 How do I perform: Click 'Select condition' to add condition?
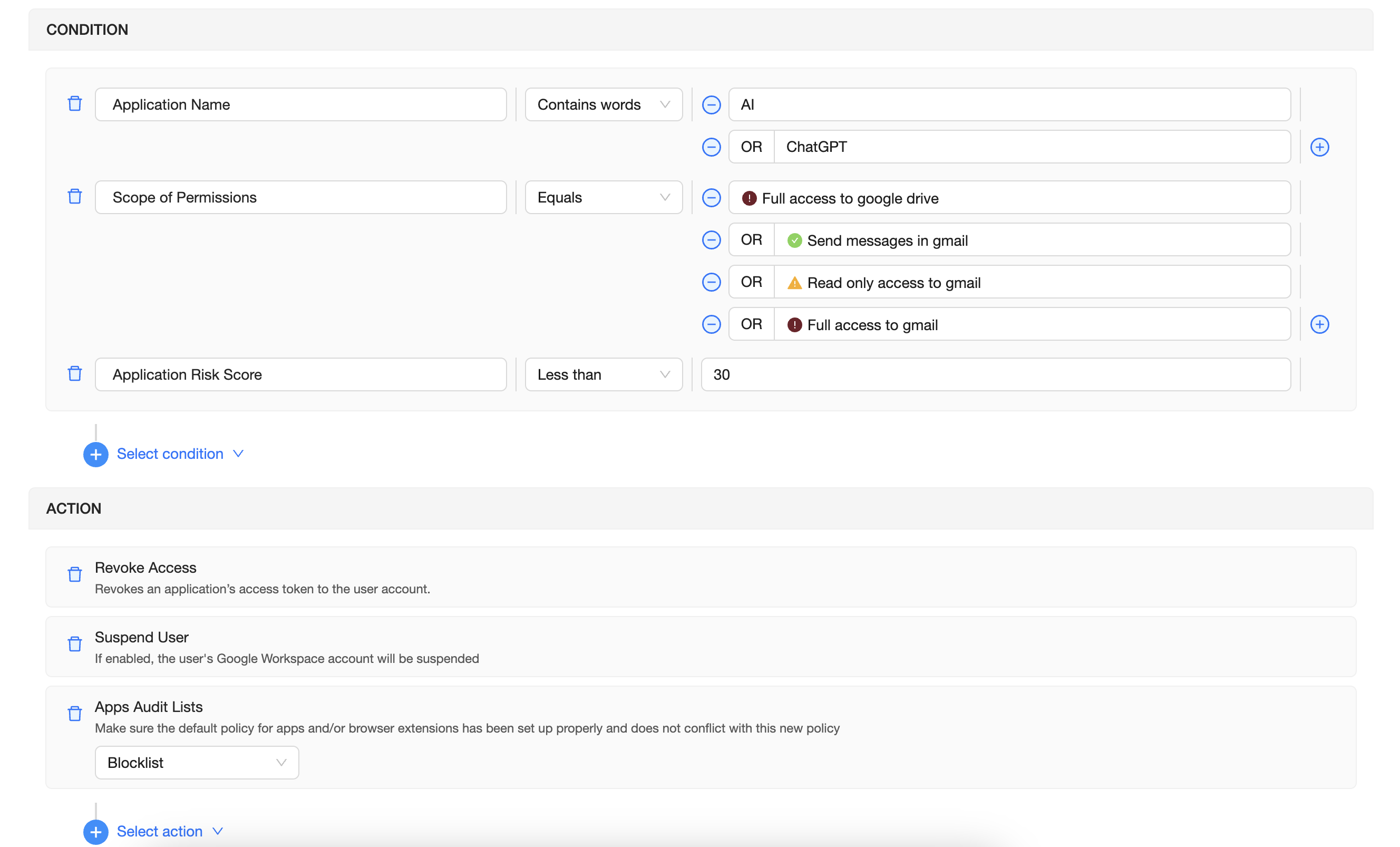coord(170,454)
